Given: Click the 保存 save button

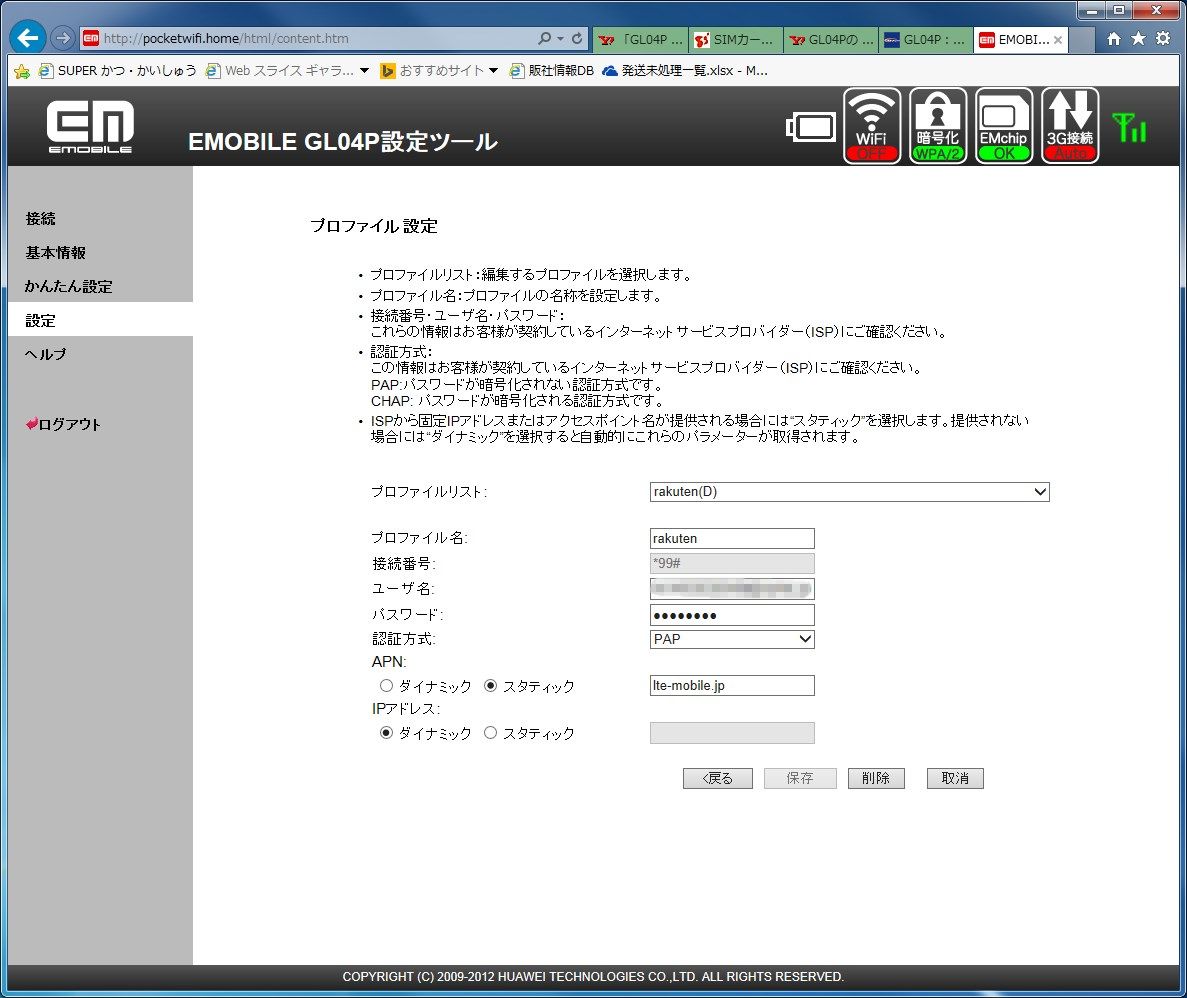Looking at the screenshot, I should coord(800,778).
